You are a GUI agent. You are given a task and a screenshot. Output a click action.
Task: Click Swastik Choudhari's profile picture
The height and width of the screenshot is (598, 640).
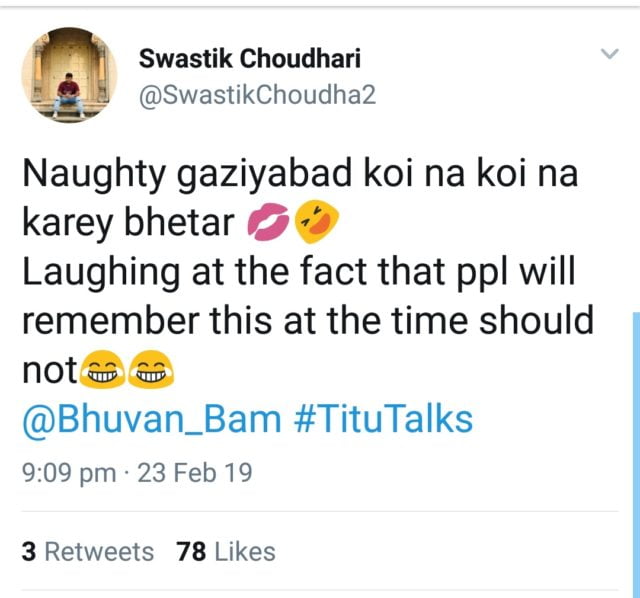(68, 76)
